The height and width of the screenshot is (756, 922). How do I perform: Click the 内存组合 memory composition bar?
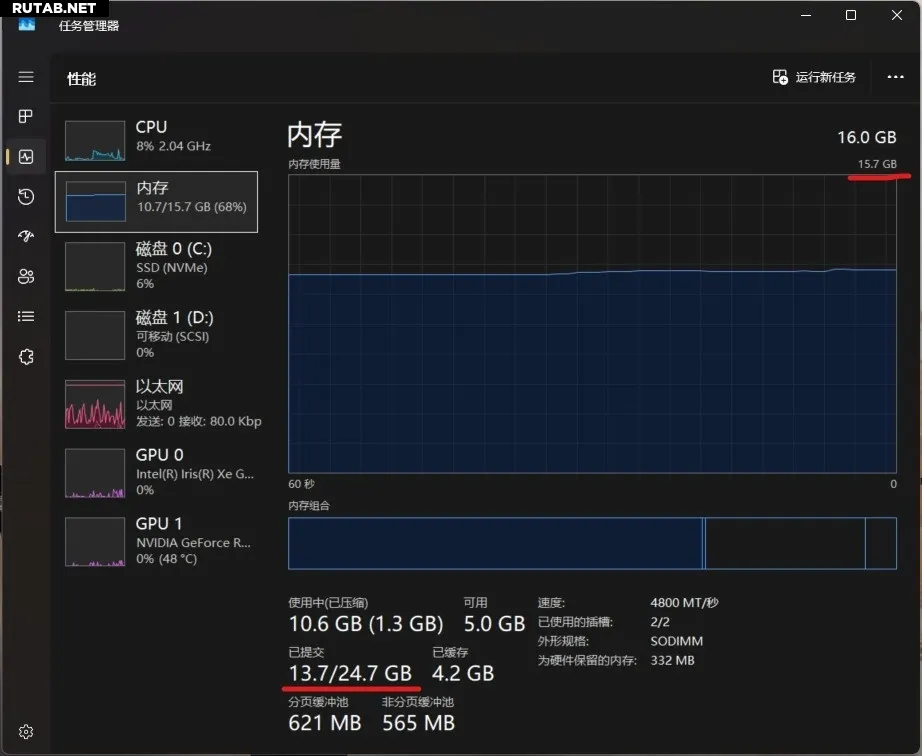point(592,543)
